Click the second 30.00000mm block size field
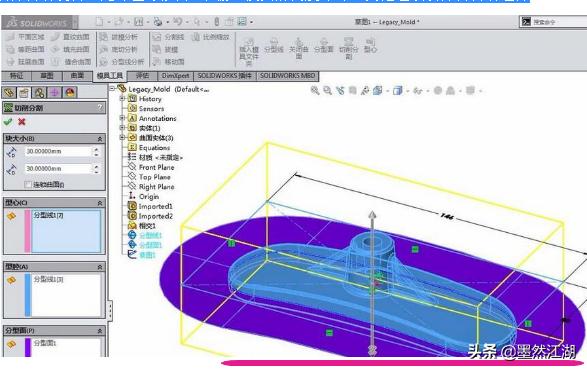The width and height of the screenshot is (587, 370). pyautogui.click(x=58, y=169)
